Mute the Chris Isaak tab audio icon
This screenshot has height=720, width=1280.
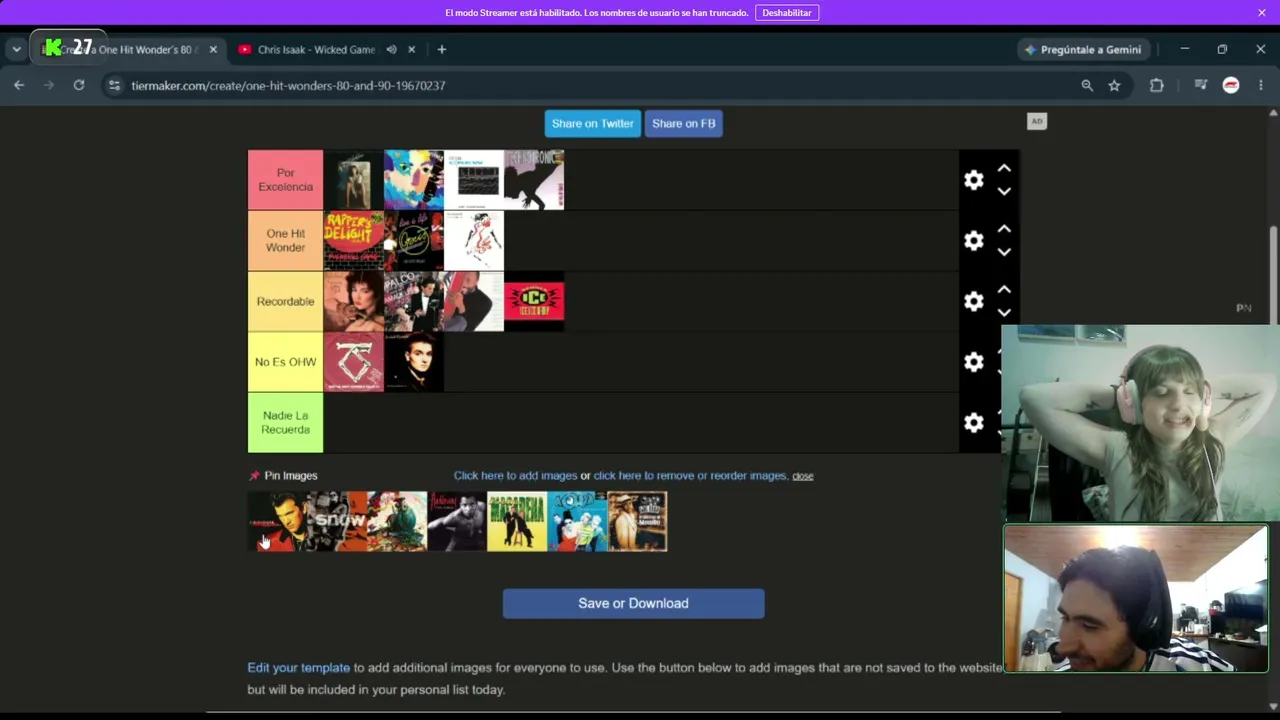pos(391,49)
